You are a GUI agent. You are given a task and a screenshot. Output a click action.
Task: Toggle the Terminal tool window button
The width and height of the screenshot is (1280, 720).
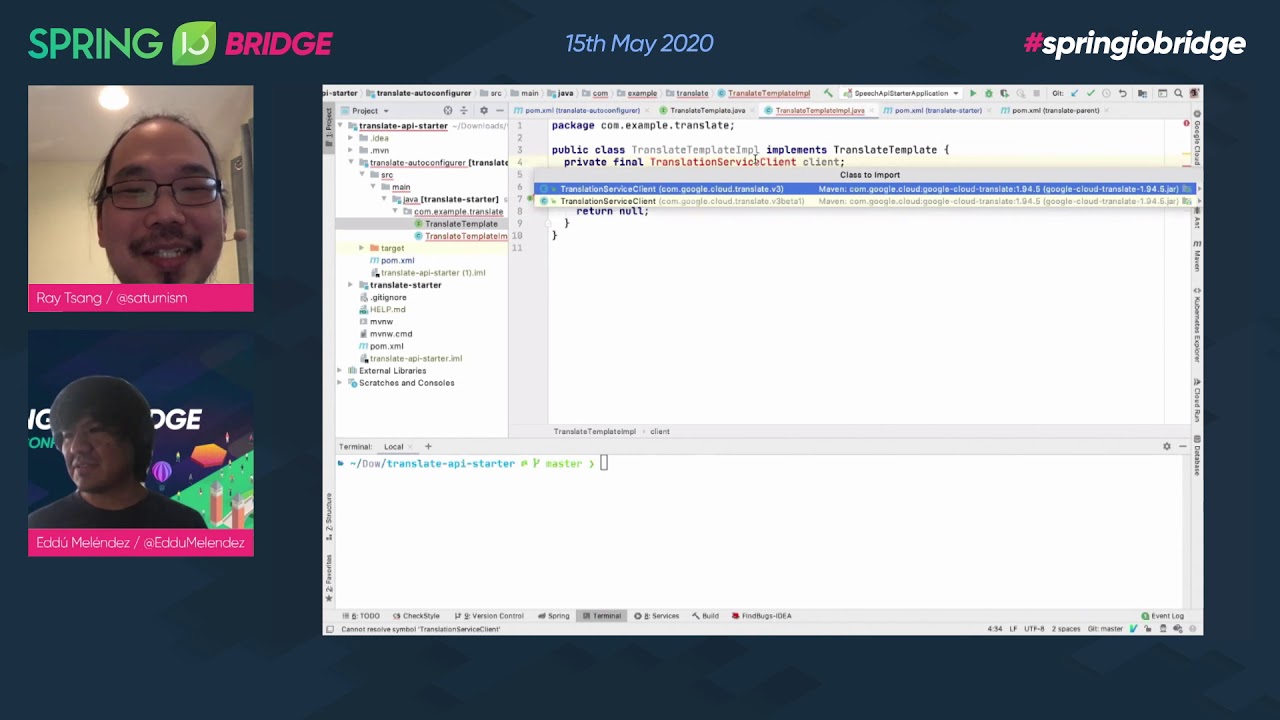(x=602, y=616)
